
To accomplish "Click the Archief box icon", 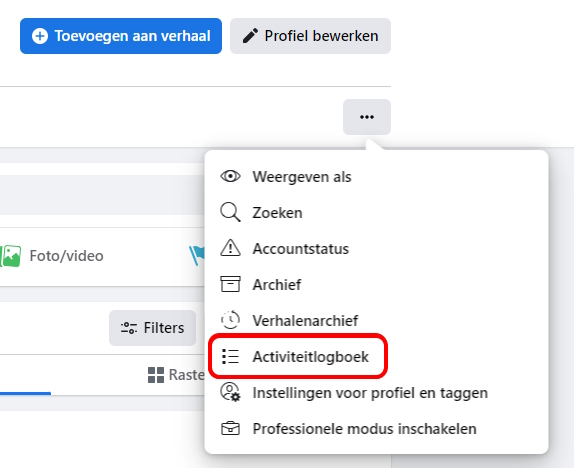I will [230, 284].
